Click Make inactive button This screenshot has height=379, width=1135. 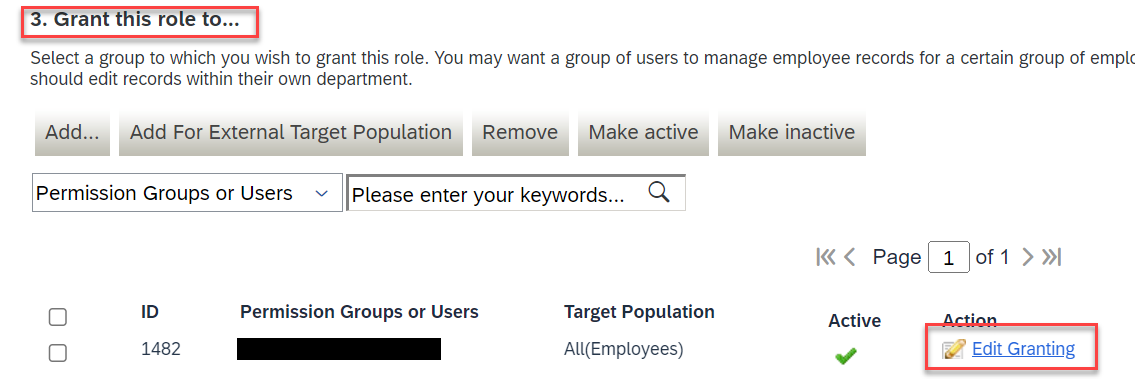click(792, 133)
